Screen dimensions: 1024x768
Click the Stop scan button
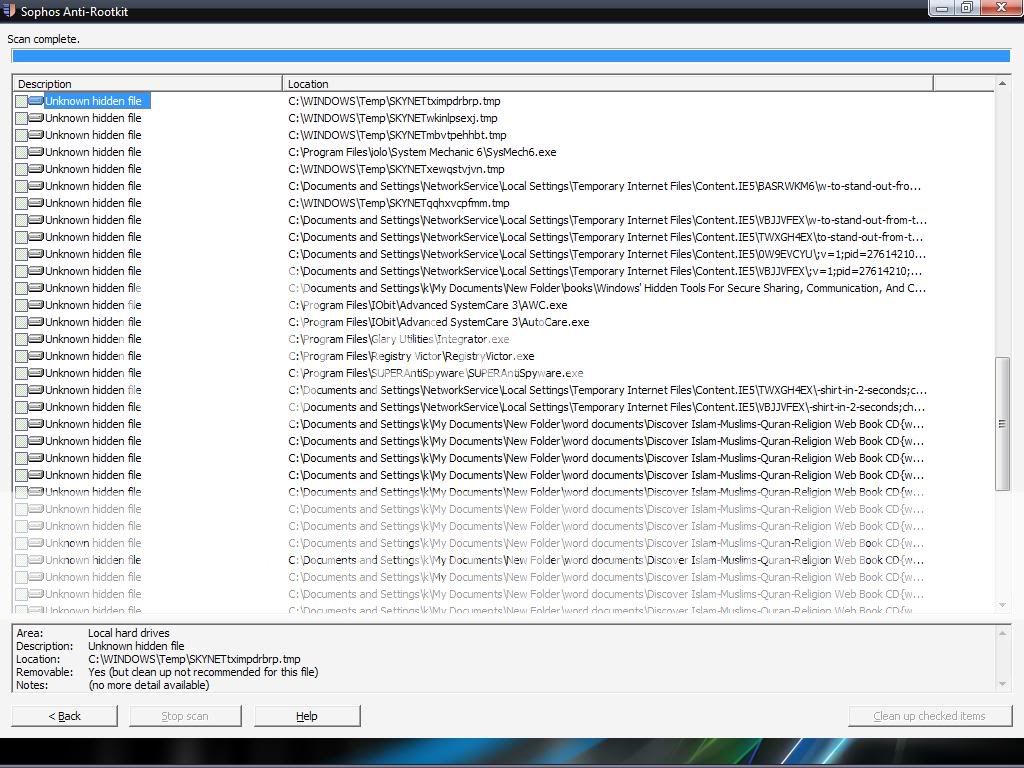185,716
